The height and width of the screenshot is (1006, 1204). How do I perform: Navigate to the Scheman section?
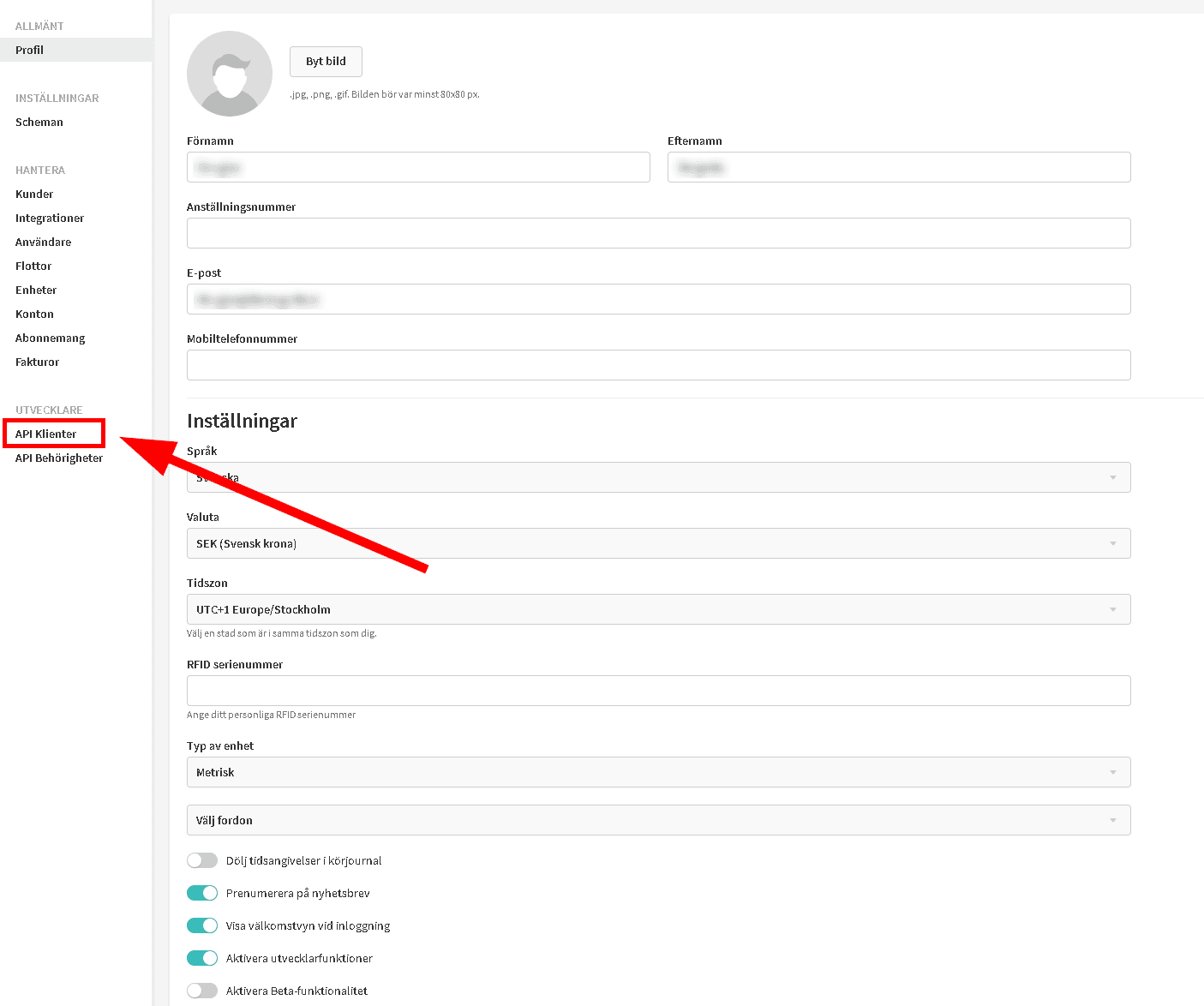[x=39, y=122]
